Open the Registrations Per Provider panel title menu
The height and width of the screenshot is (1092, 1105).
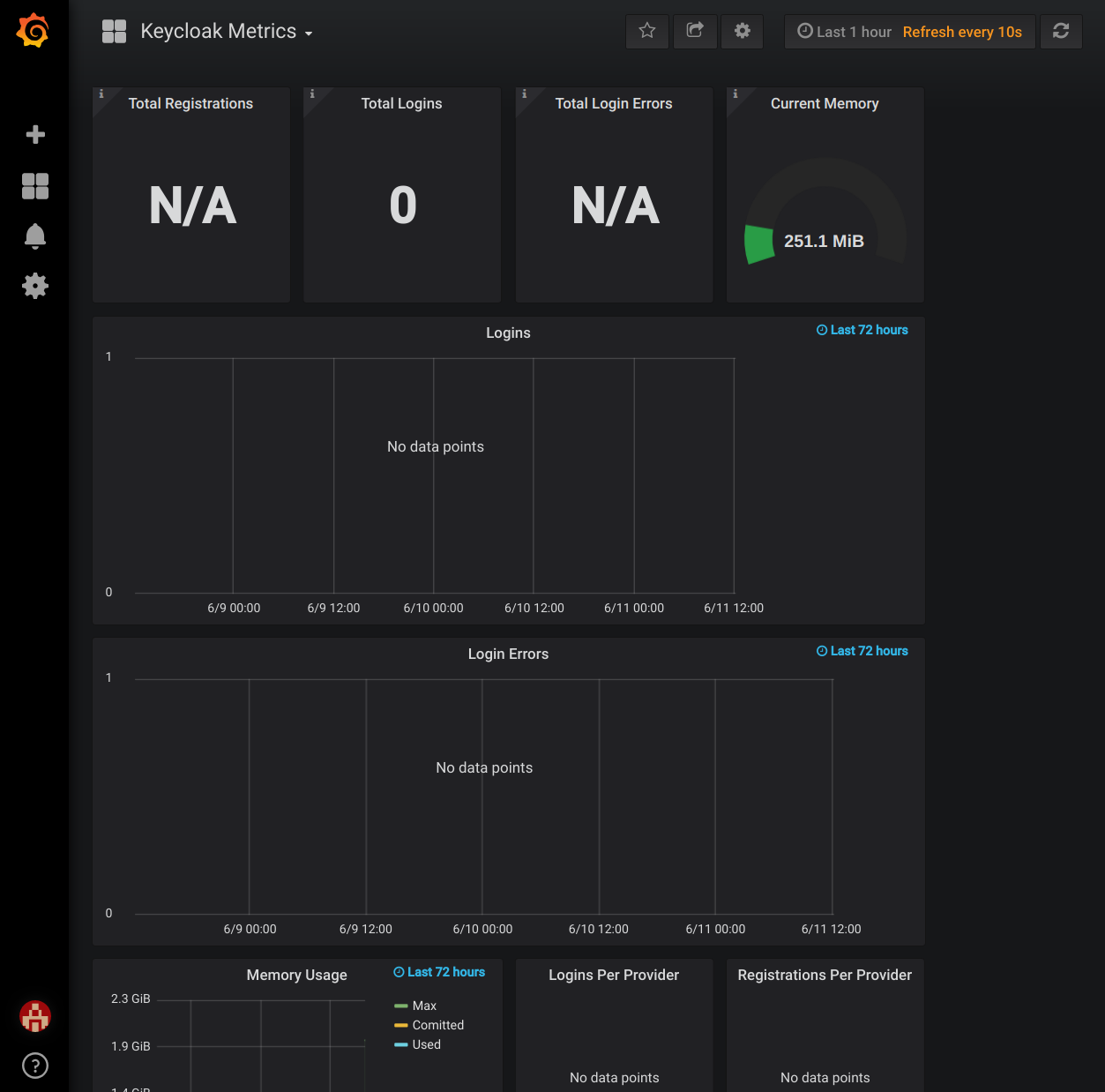point(825,975)
